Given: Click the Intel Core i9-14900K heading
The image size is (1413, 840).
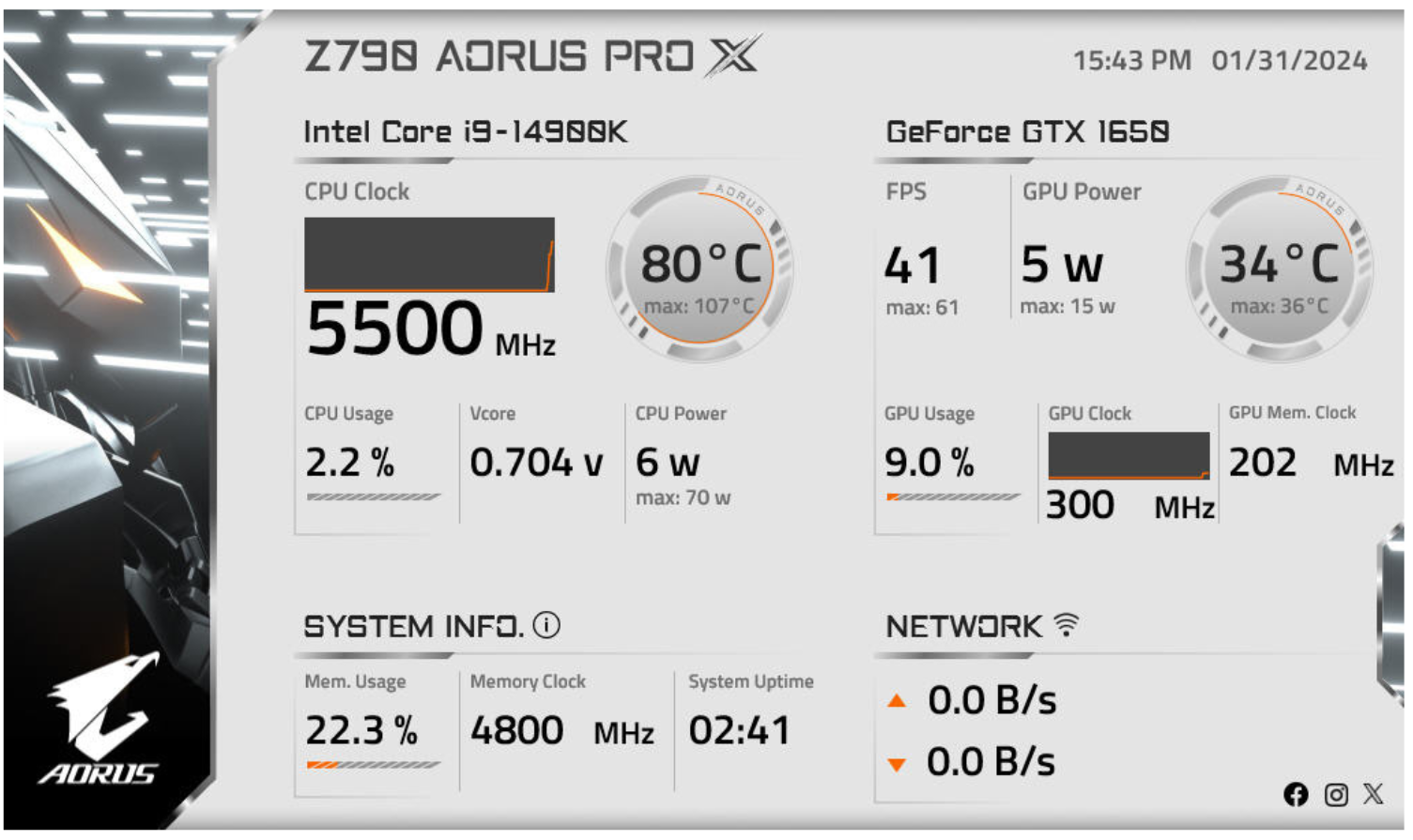Looking at the screenshot, I should (465, 131).
